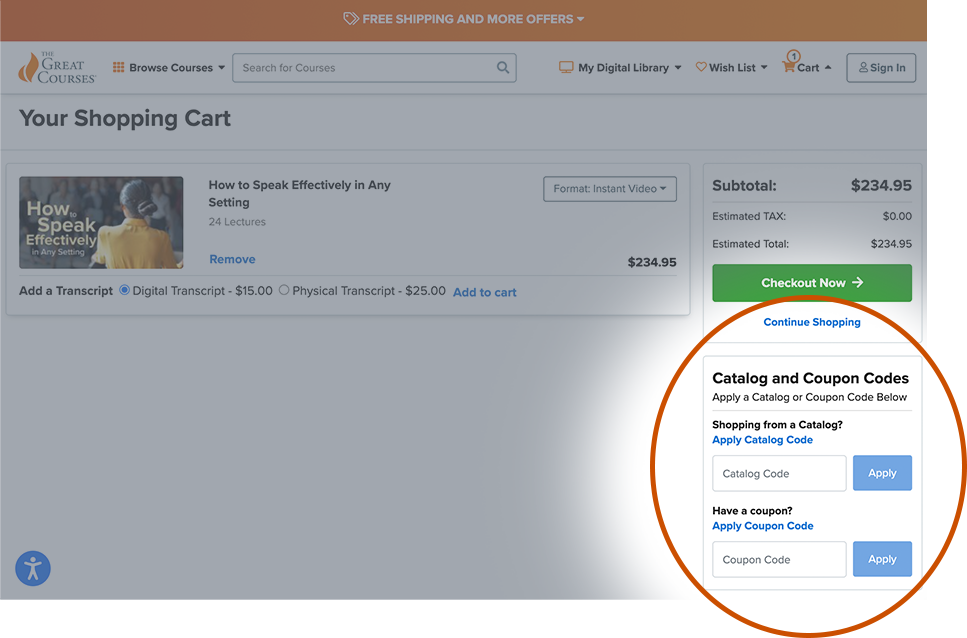Click The Great Courses logo
The width and height of the screenshot is (967, 638).
click(56, 67)
